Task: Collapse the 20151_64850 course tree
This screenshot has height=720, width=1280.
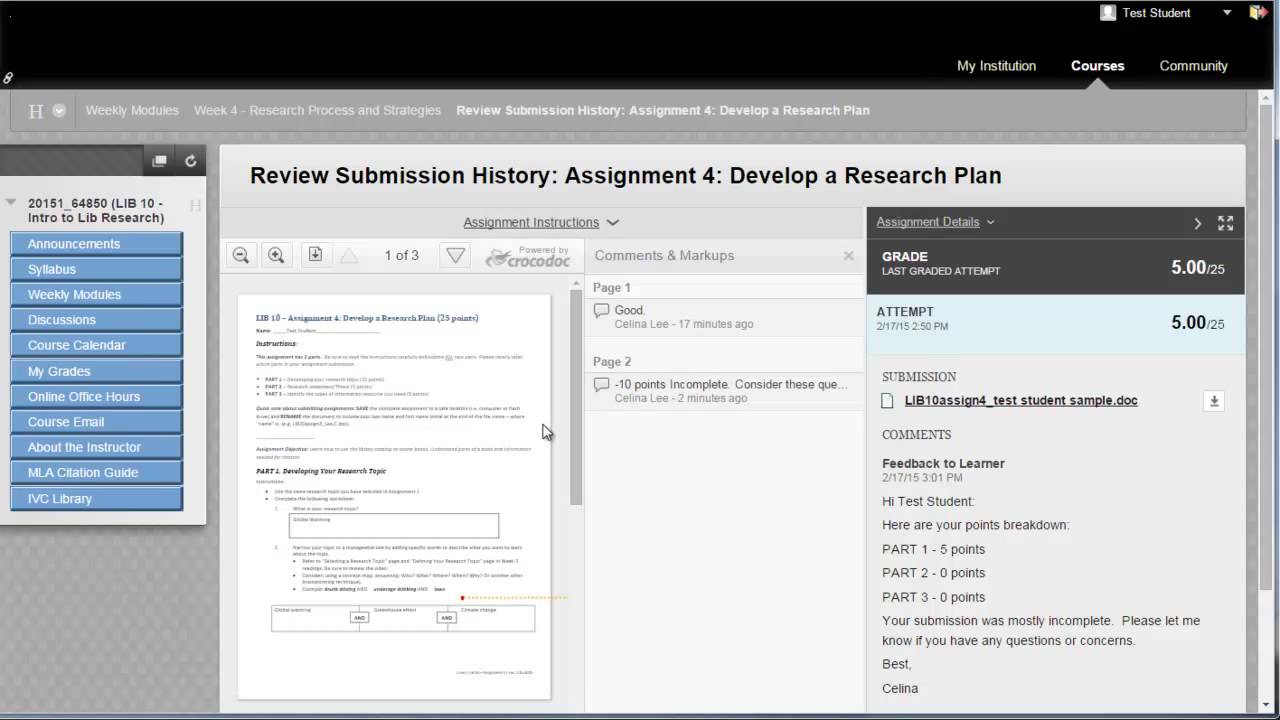Action: coord(11,202)
